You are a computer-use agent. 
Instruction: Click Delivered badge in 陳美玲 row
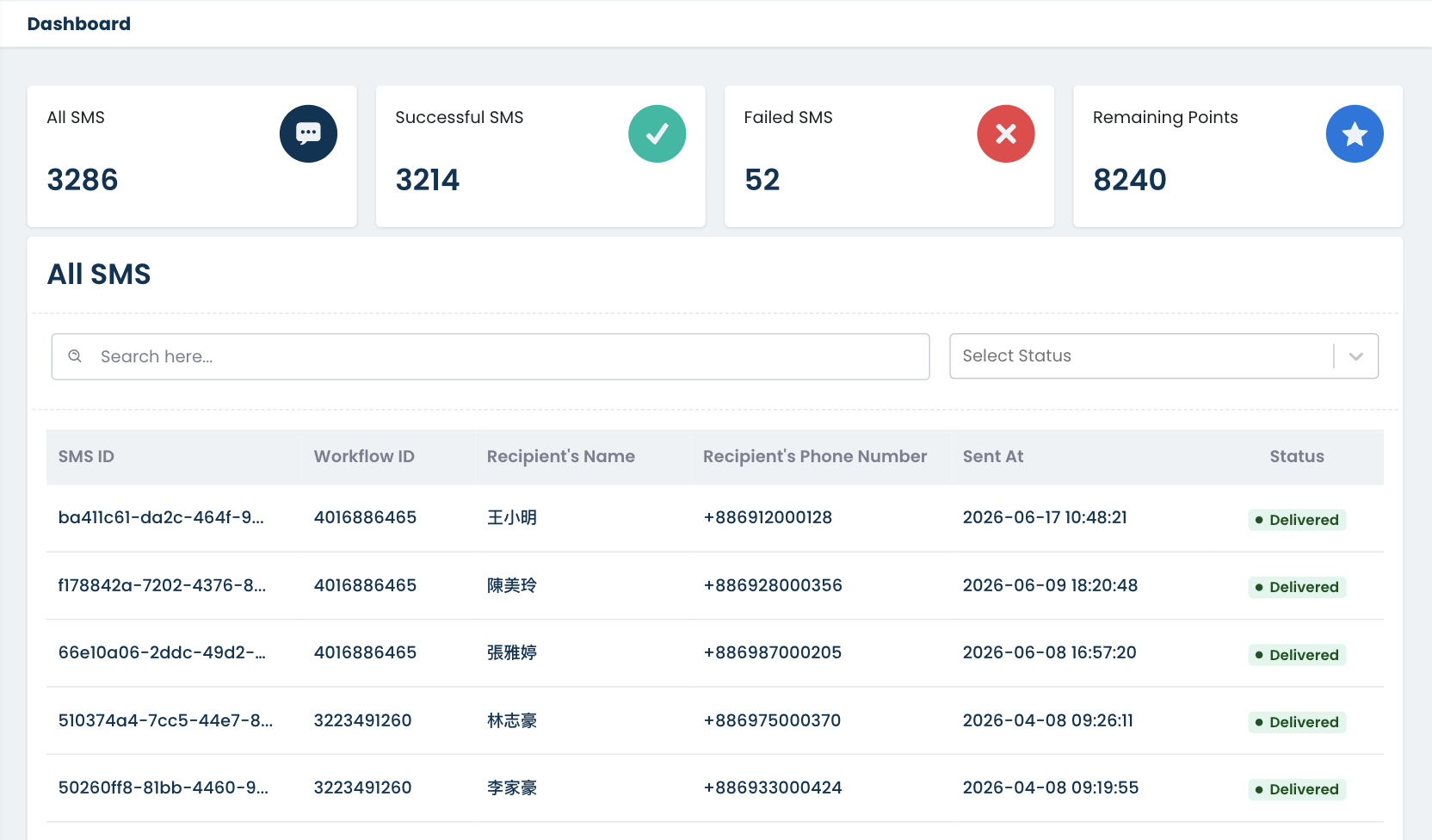1297,587
